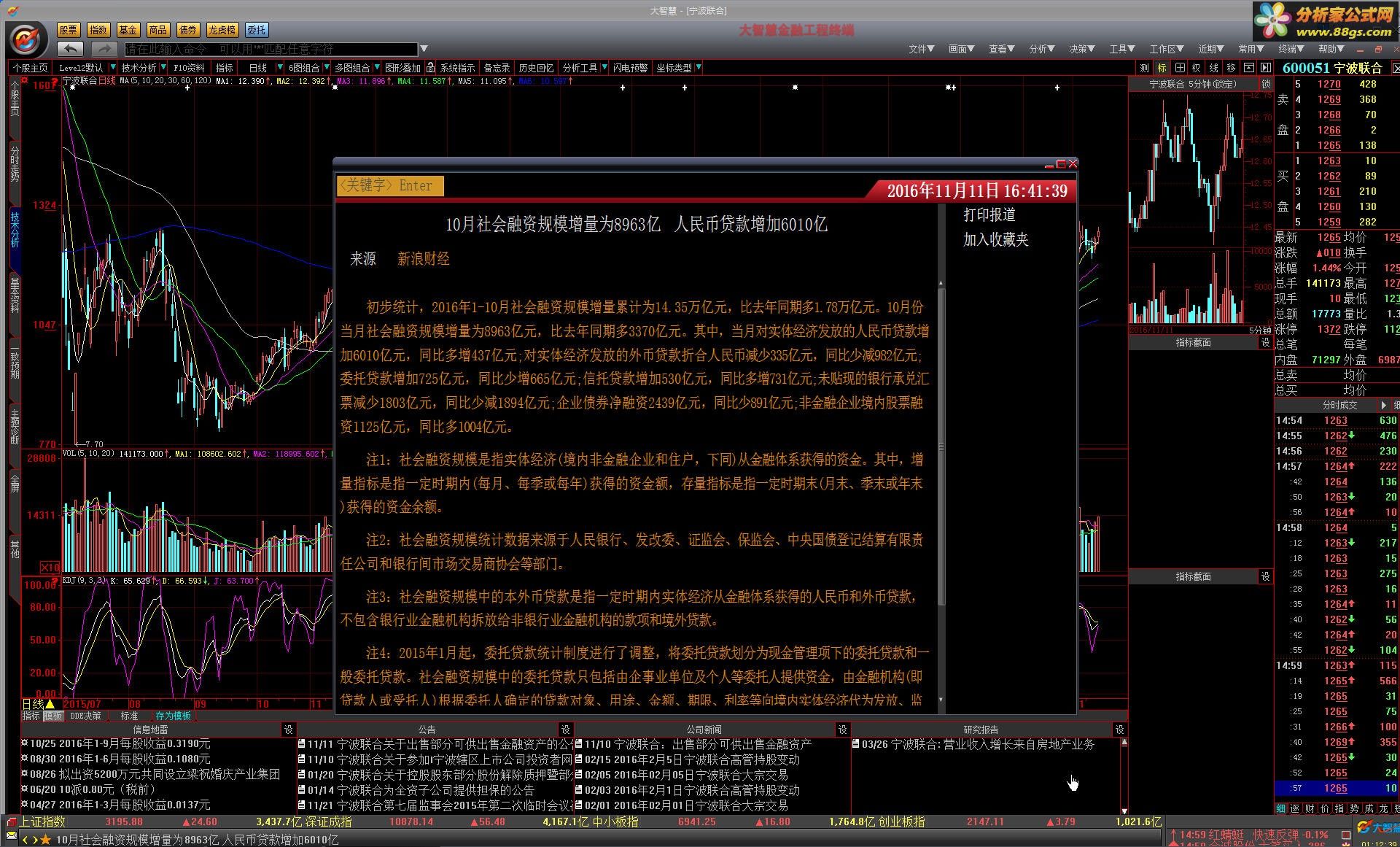1400x847 pixels.
Task: Open document icon of 11/11 宁波联合 announcement
Action: 302,745
